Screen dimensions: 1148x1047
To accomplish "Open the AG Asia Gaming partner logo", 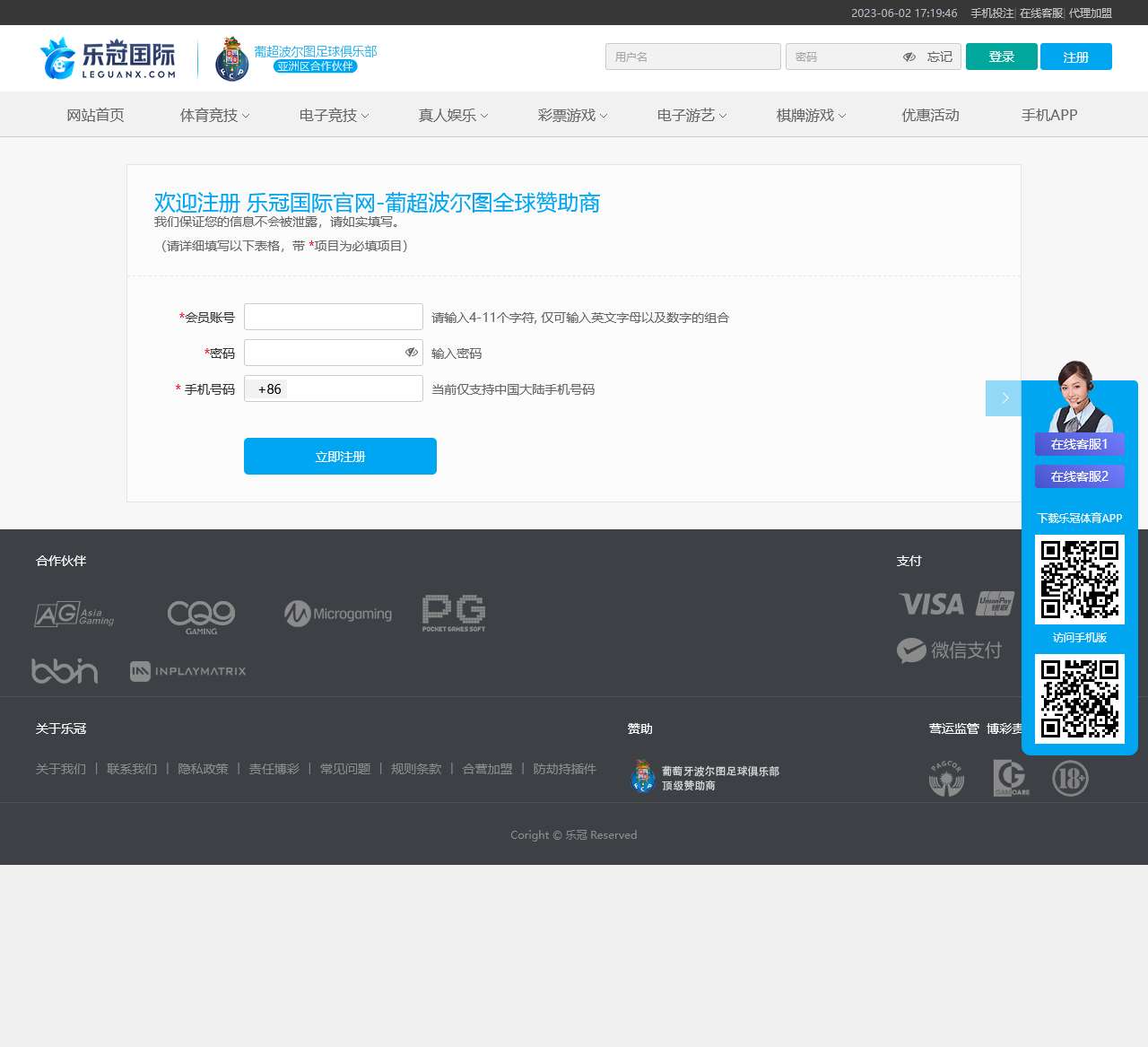I will (74, 615).
